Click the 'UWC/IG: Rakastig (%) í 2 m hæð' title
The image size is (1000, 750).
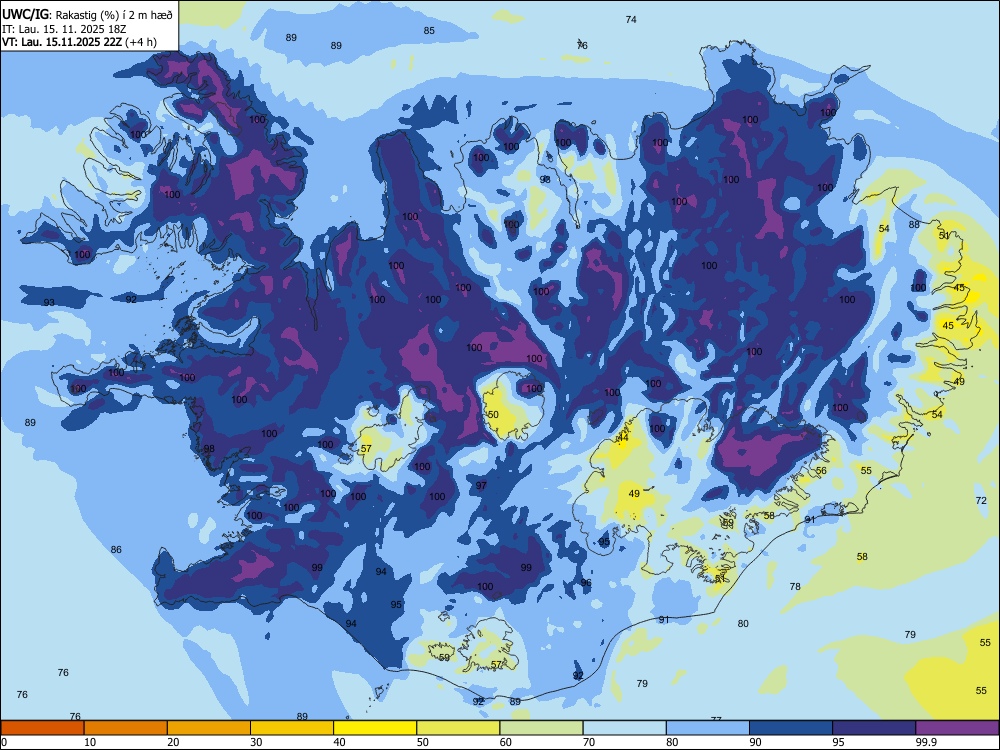87,14
